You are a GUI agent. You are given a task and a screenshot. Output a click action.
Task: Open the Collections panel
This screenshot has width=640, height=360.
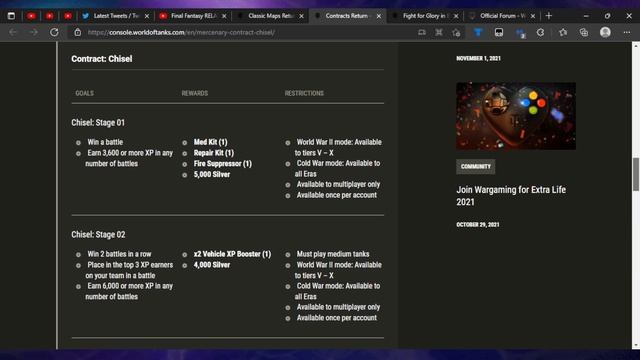584,32
